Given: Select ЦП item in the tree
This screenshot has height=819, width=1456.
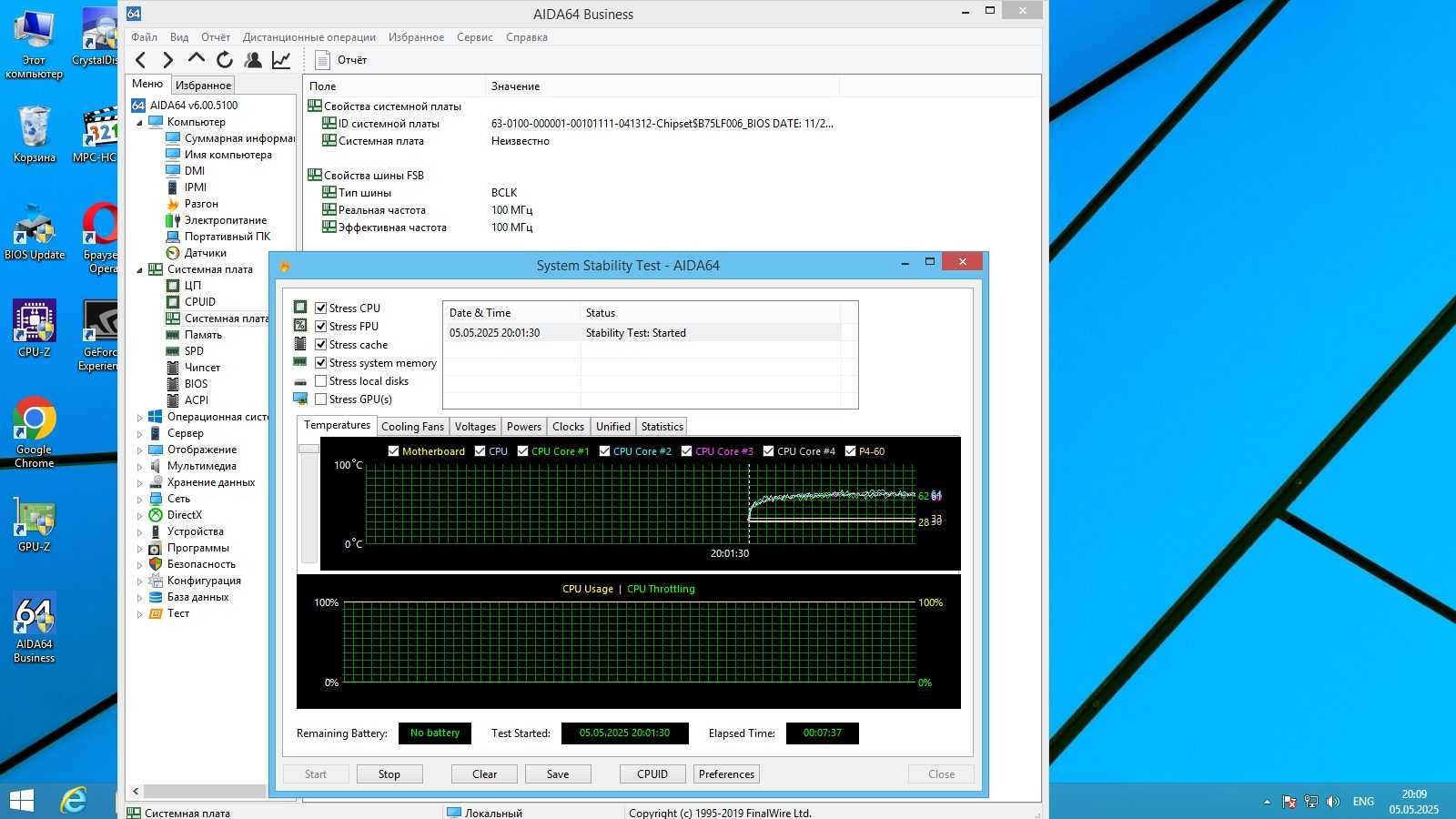Looking at the screenshot, I should (193, 286).
